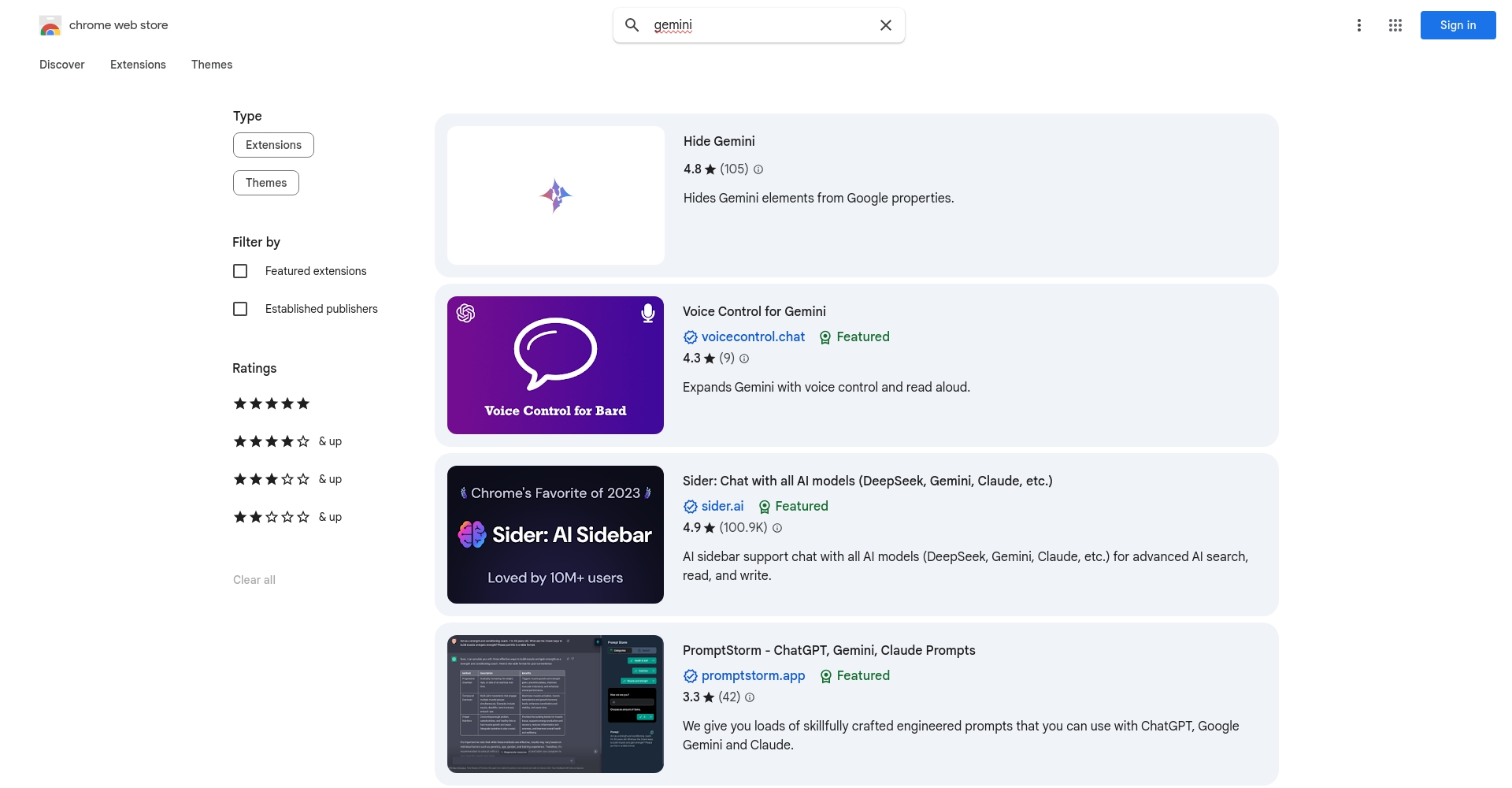Click Clear all filters

pyautogui.click(x=254, y=580)
